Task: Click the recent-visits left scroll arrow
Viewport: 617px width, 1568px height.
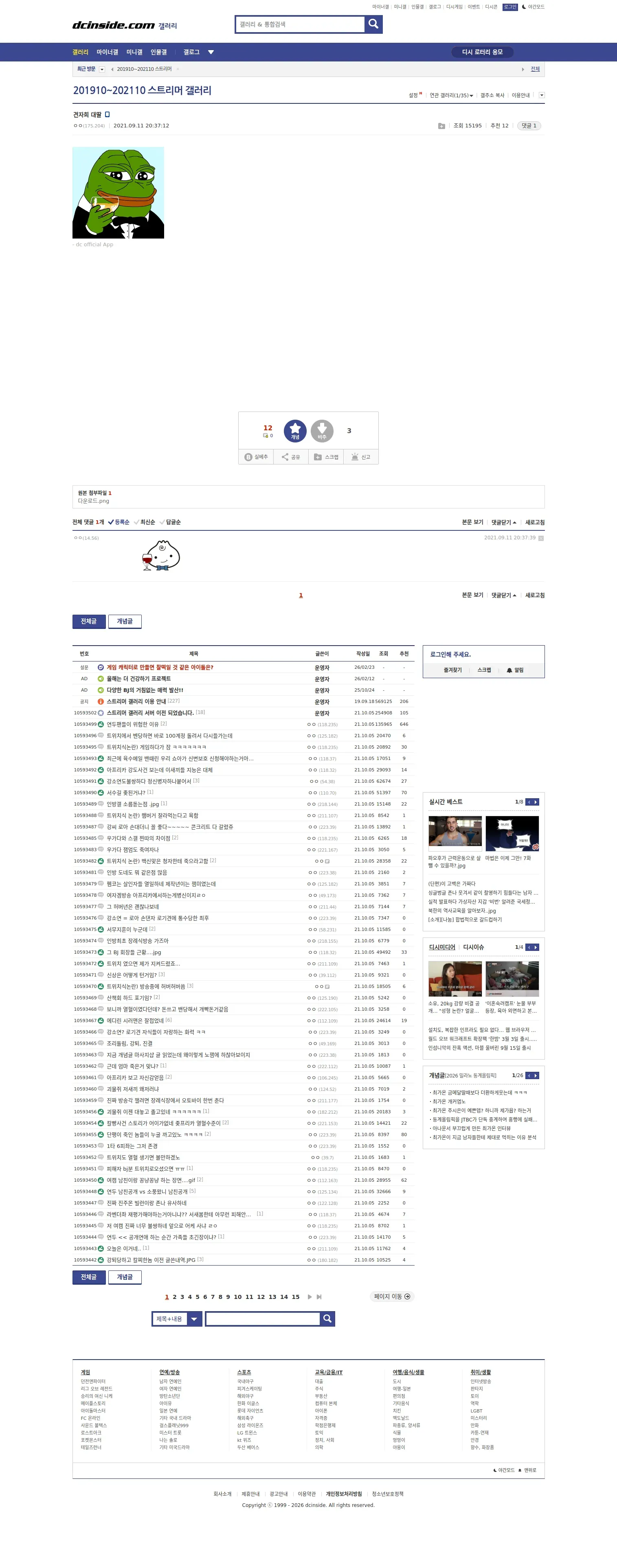Action: (112, 69)
